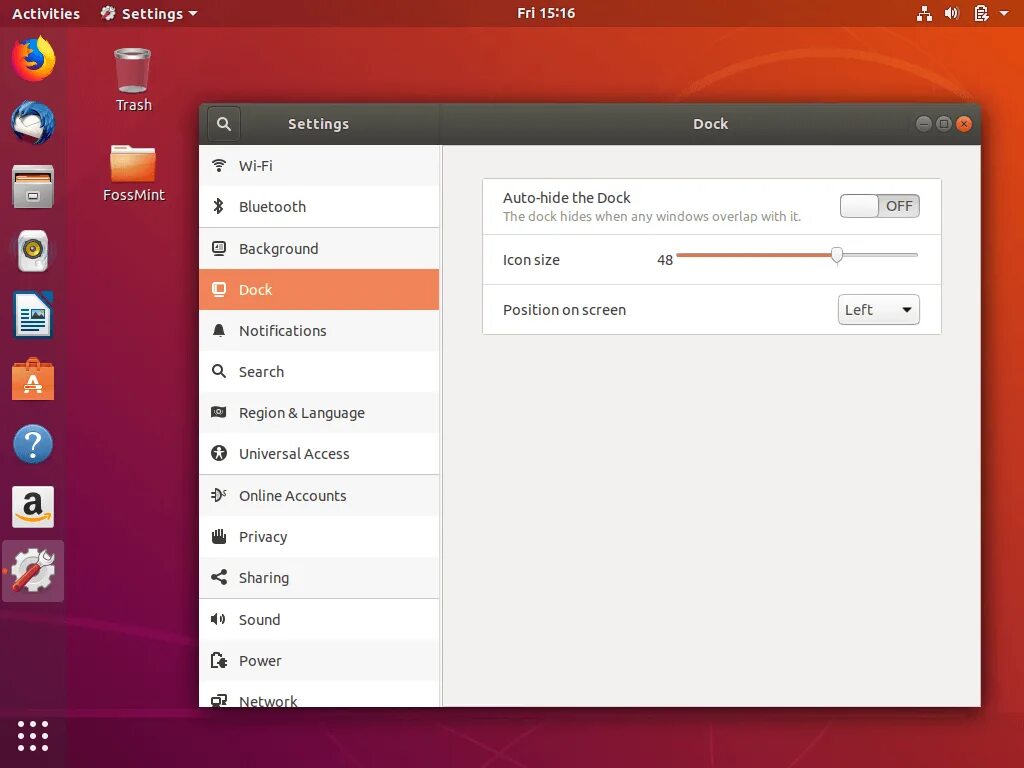Screen dimensions: 1024x768
Task: Open Position on screen Left dropdown
Action: point(878,310)
